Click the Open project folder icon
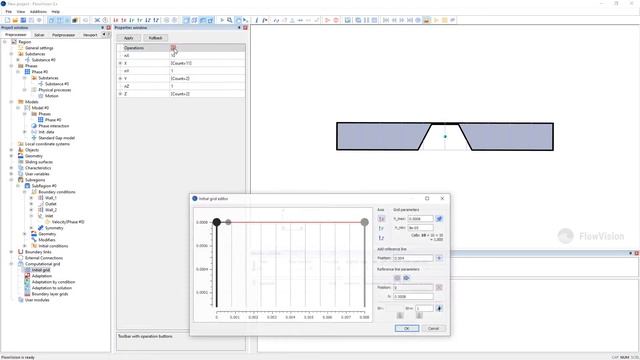Screen dimensions: 640x360 point(16,20)
